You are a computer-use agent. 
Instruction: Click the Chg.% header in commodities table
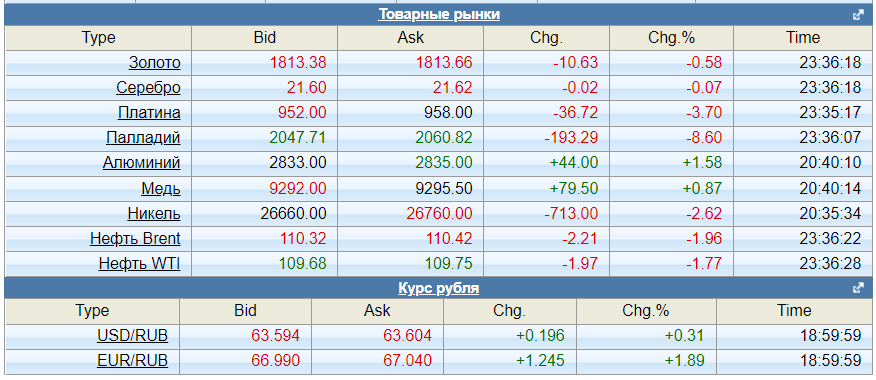[671, 38]
